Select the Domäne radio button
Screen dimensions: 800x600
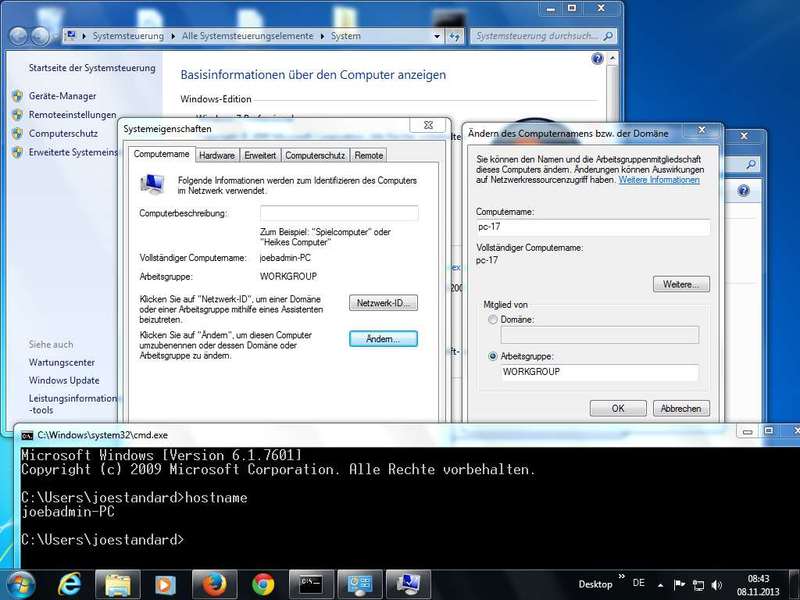tap(491, 319)
